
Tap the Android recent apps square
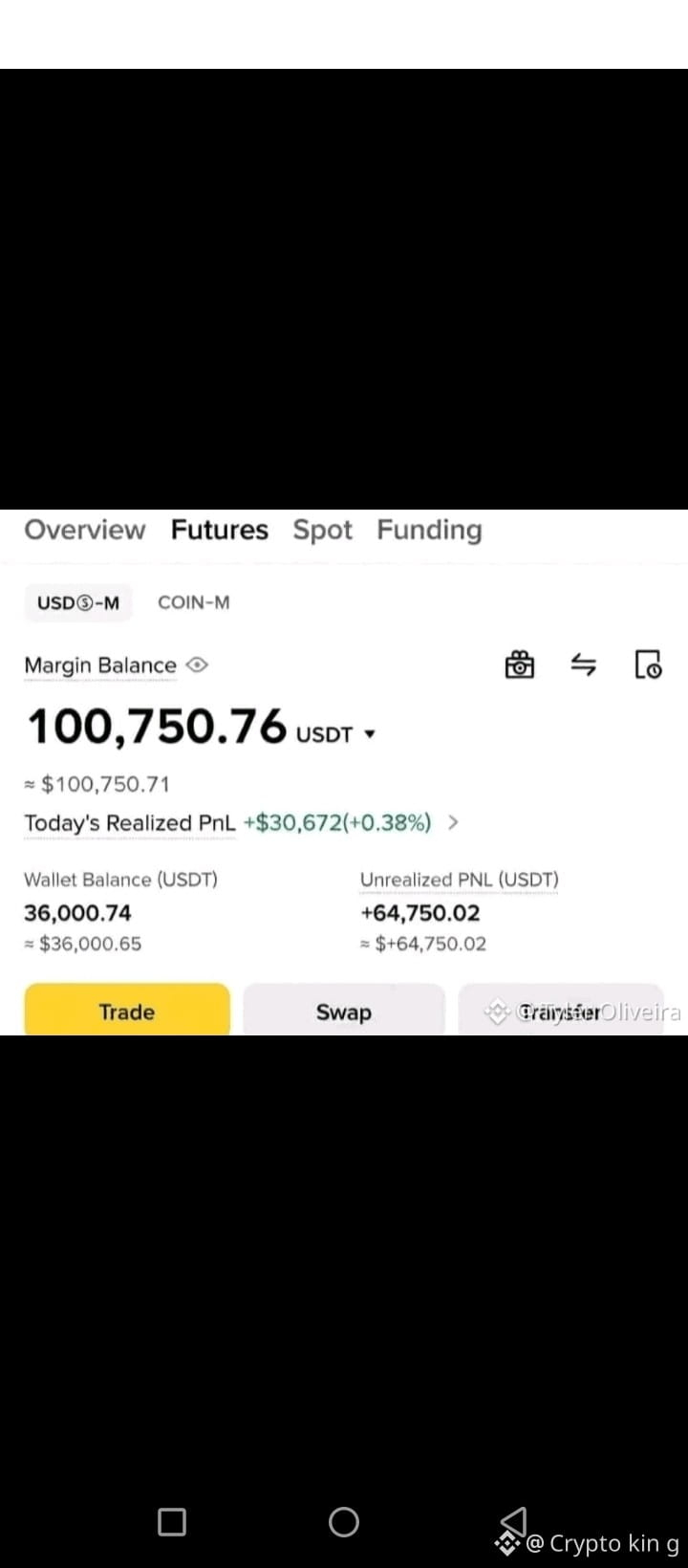point(172,1521)
